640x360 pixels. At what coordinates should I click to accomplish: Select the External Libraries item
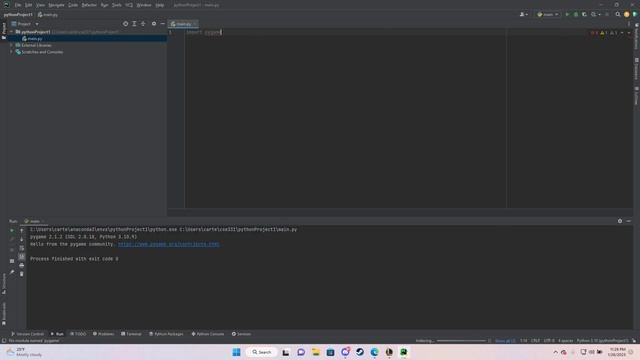[x=33, y=45]
